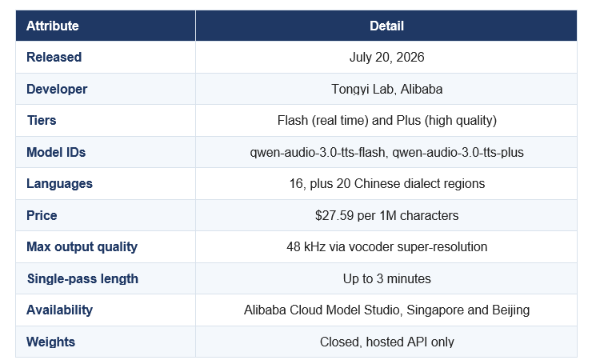592x363 pixels.
Task: Click the July 20, 2026 date cell
Action: [x=386, y=57]
